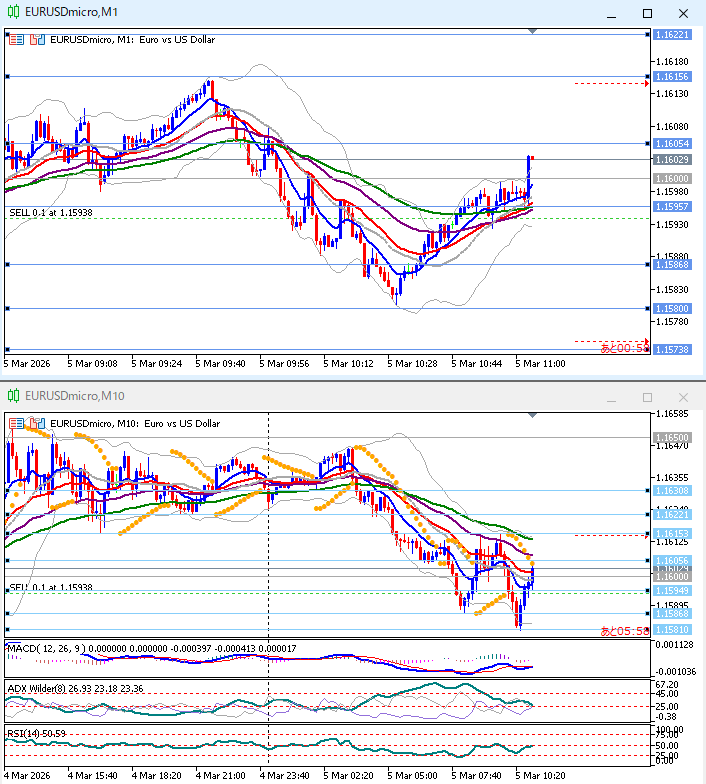The image size is (706, 784).
Task: Click the 1.16221 price label on M1 axis
Action: coord(671,35)
